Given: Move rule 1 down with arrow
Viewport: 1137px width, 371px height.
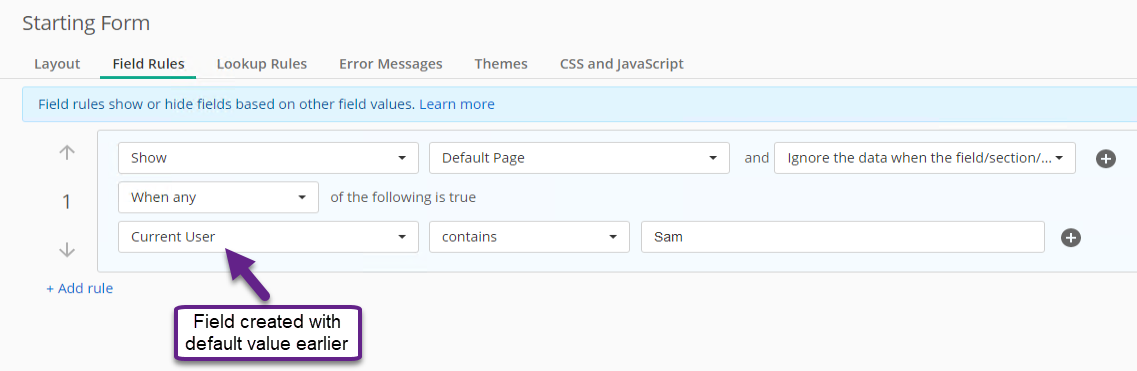Looking at the screenshot, I should point(67,250).
